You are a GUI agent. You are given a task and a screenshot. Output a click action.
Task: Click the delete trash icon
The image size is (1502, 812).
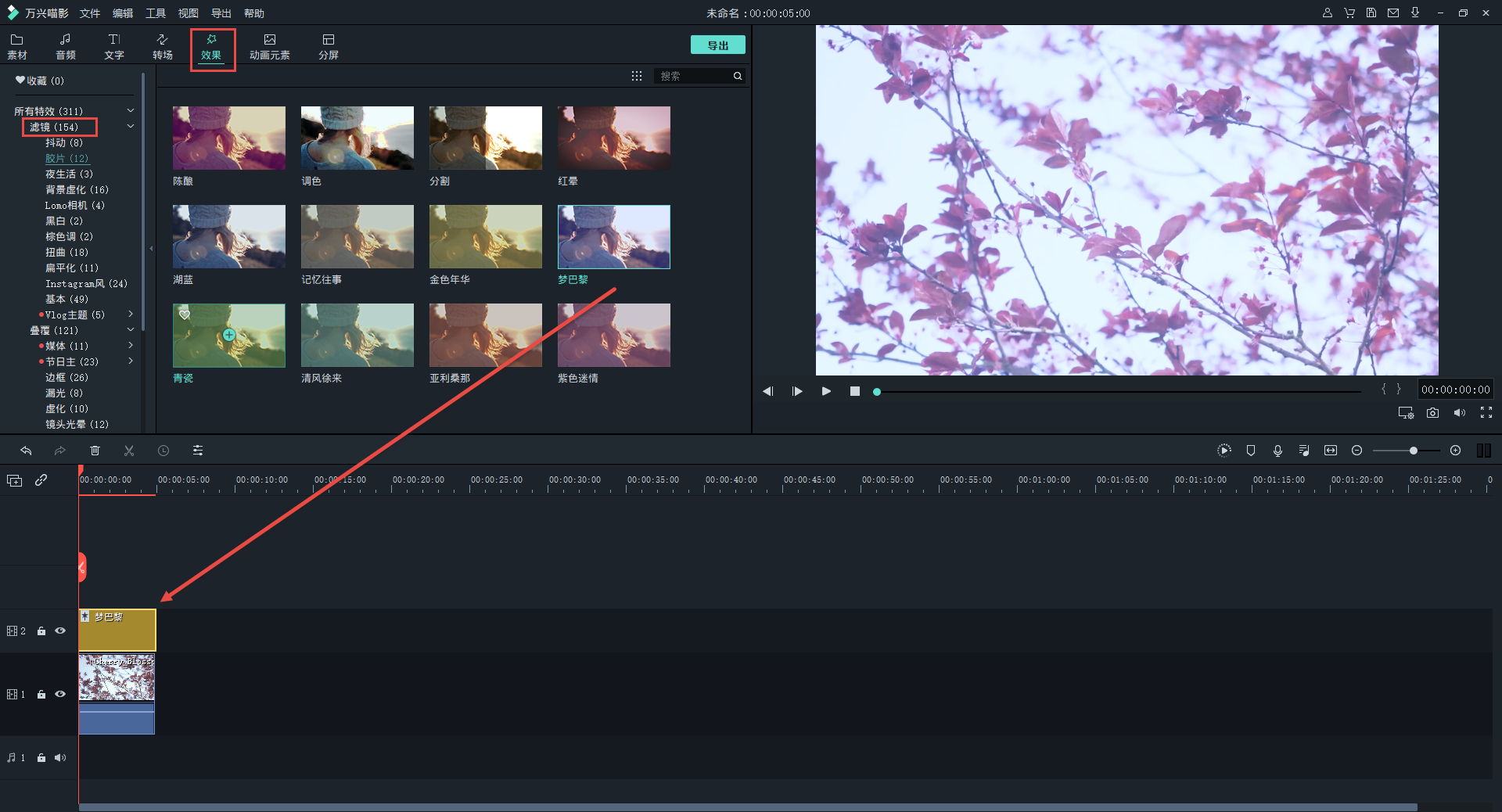(95, 451)
